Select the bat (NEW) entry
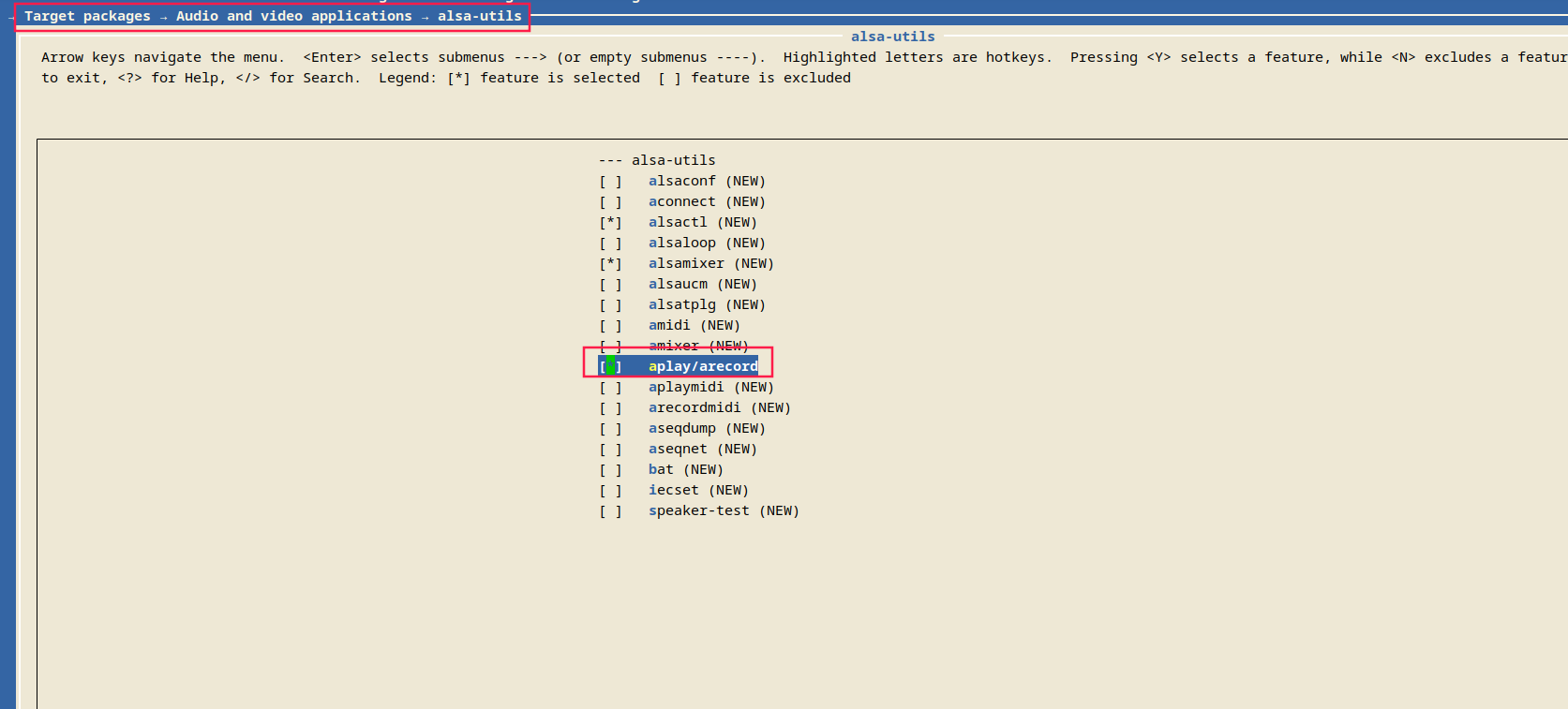The image size is (1568, 709). click(686, 469)
